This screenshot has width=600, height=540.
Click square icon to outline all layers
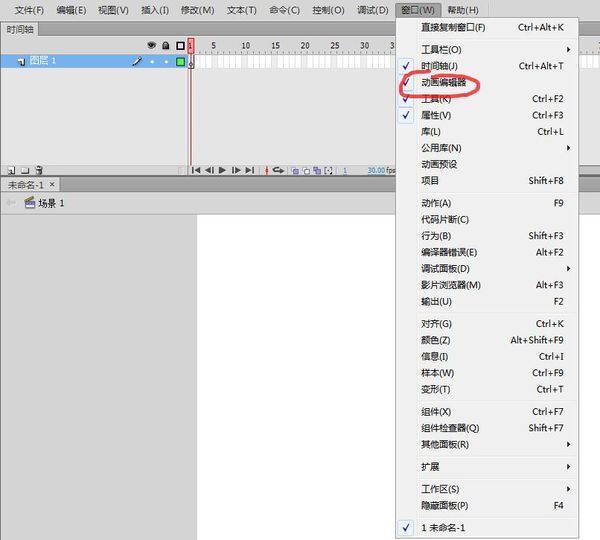(180, 46)
